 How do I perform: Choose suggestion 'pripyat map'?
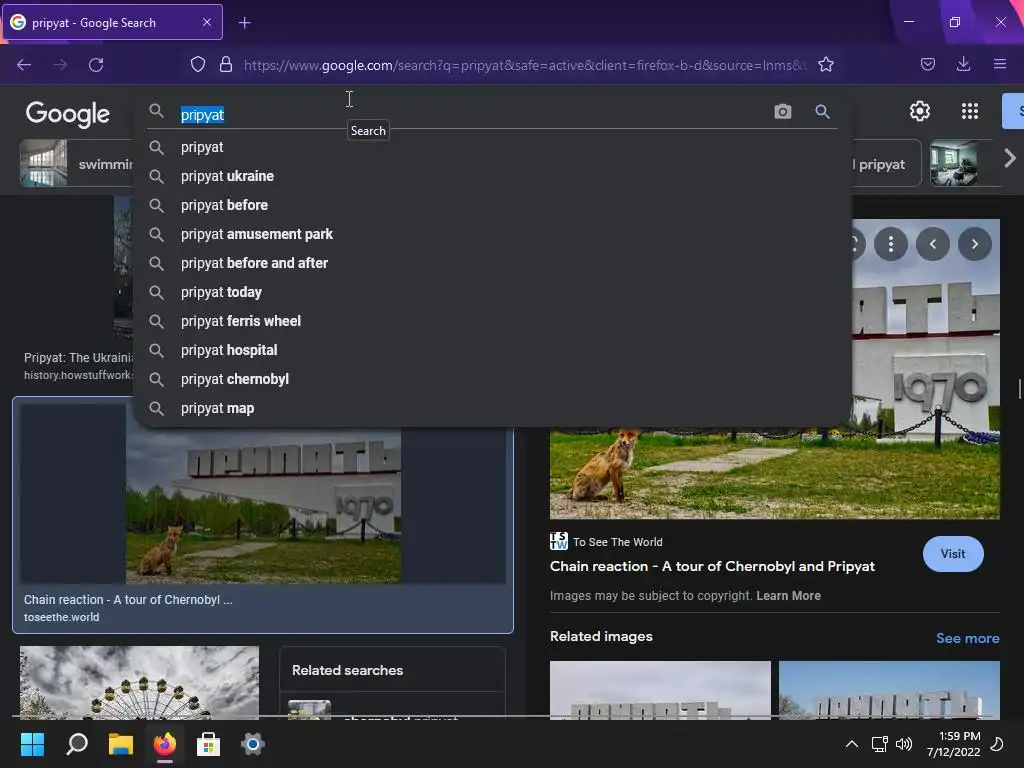tap(492, 408)
